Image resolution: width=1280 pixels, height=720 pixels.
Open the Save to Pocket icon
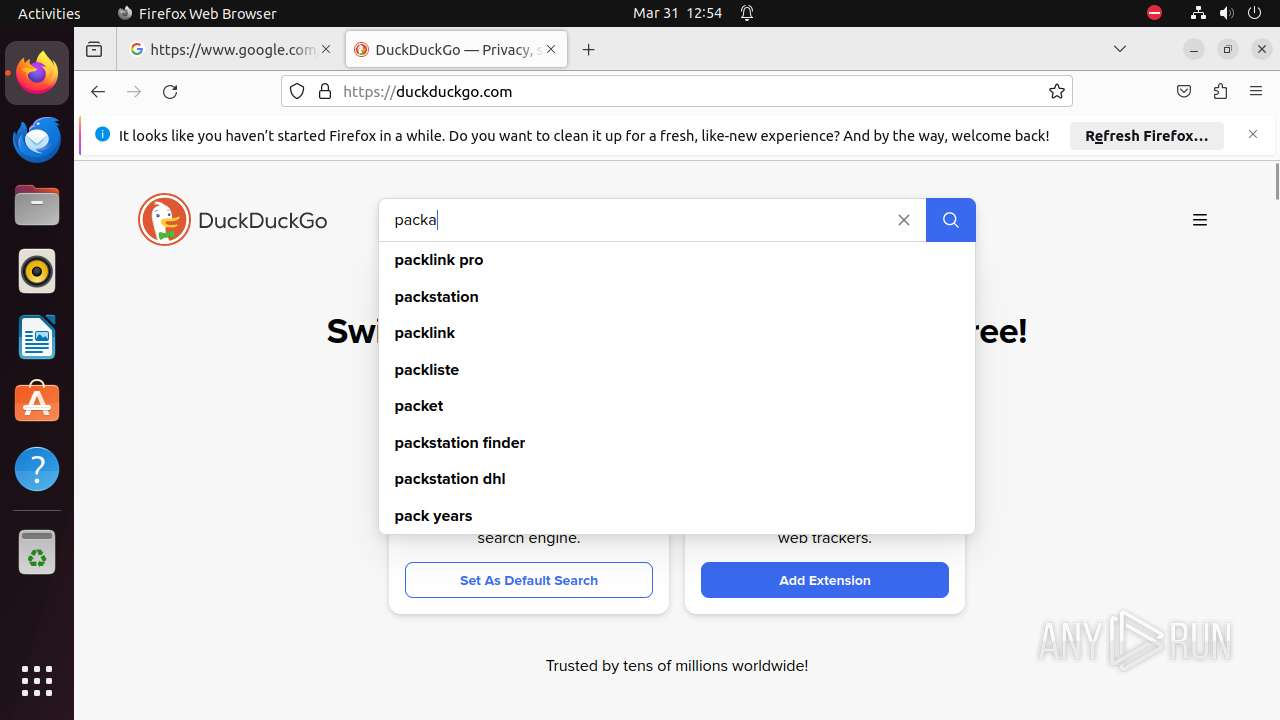pos(1184,91)
